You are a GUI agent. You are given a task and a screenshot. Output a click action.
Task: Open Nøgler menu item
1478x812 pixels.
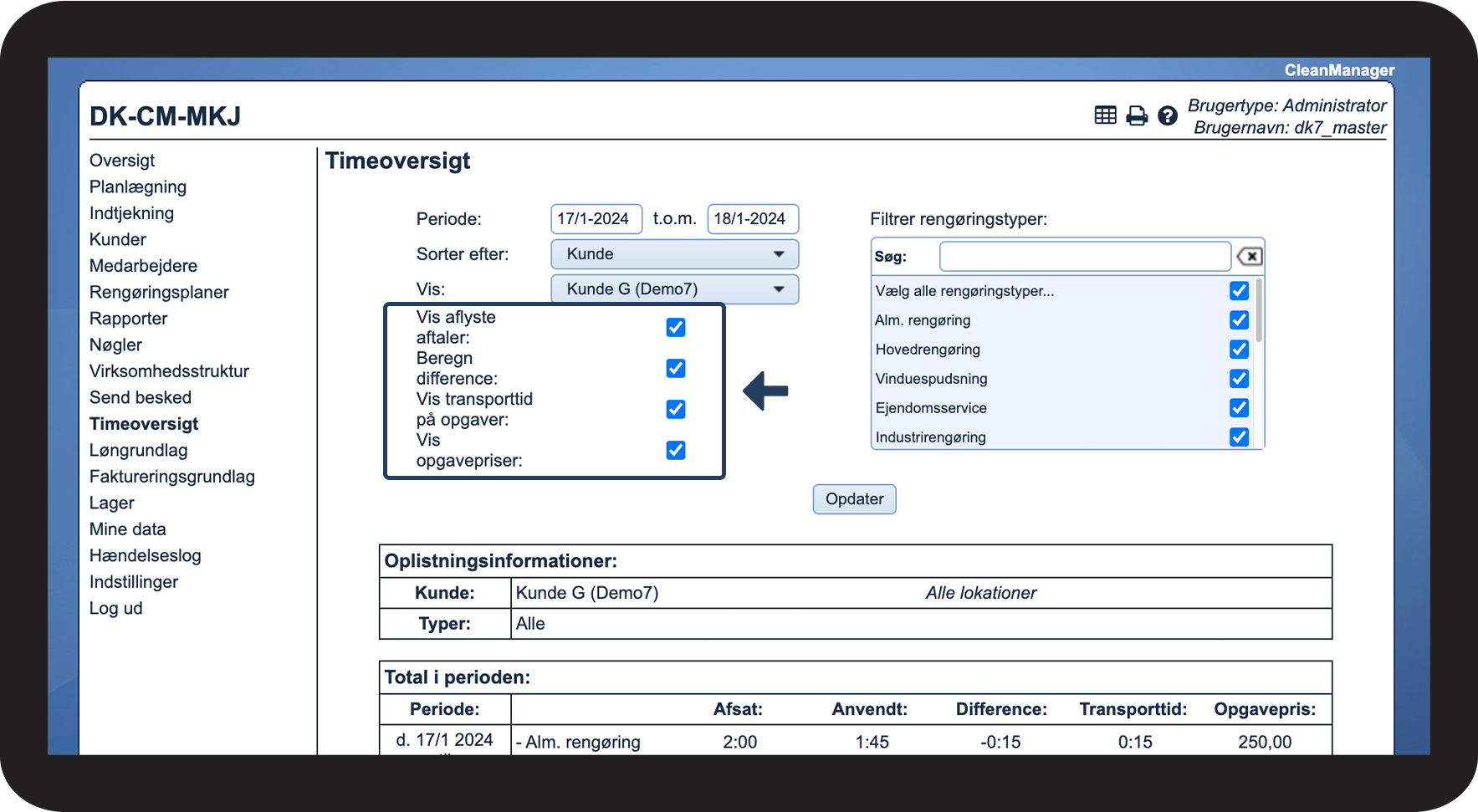(115, 345)
